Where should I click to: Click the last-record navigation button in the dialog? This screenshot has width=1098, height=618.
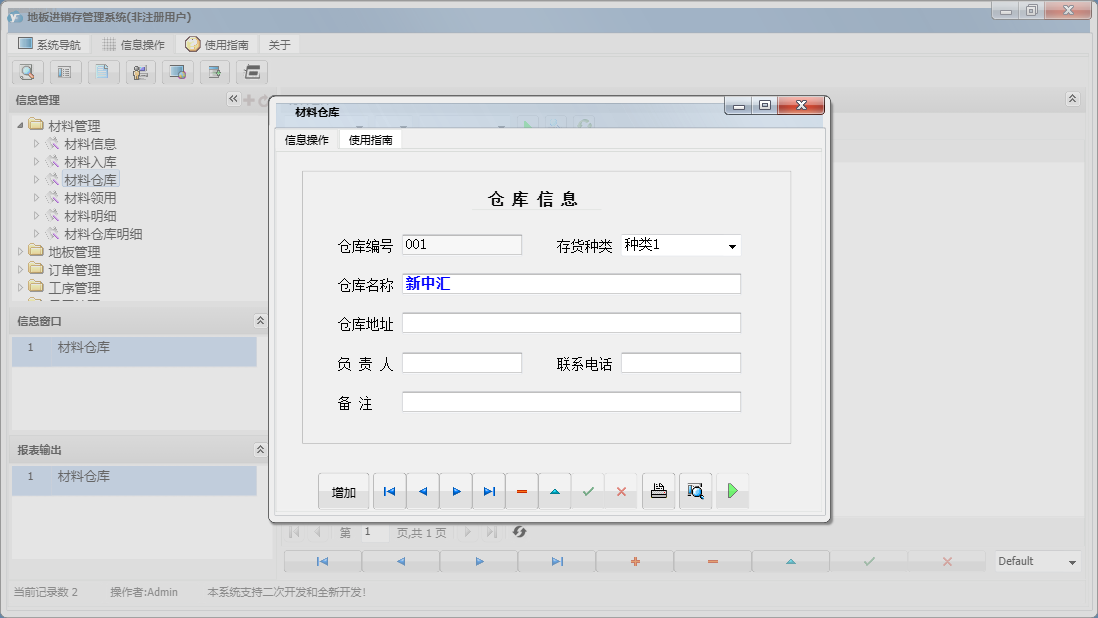point(488,491)
